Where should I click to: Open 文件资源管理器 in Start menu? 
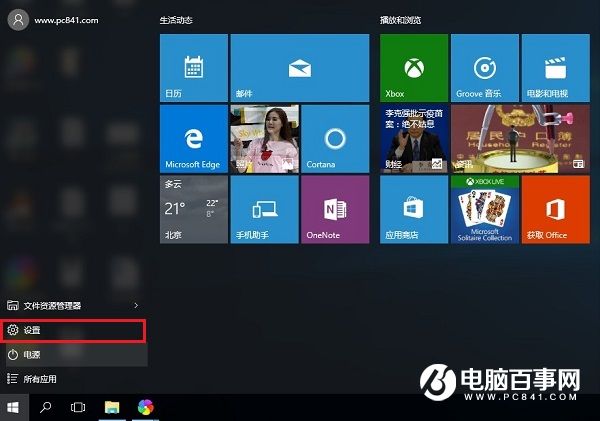pyautogui.click(x=73, y=305)
